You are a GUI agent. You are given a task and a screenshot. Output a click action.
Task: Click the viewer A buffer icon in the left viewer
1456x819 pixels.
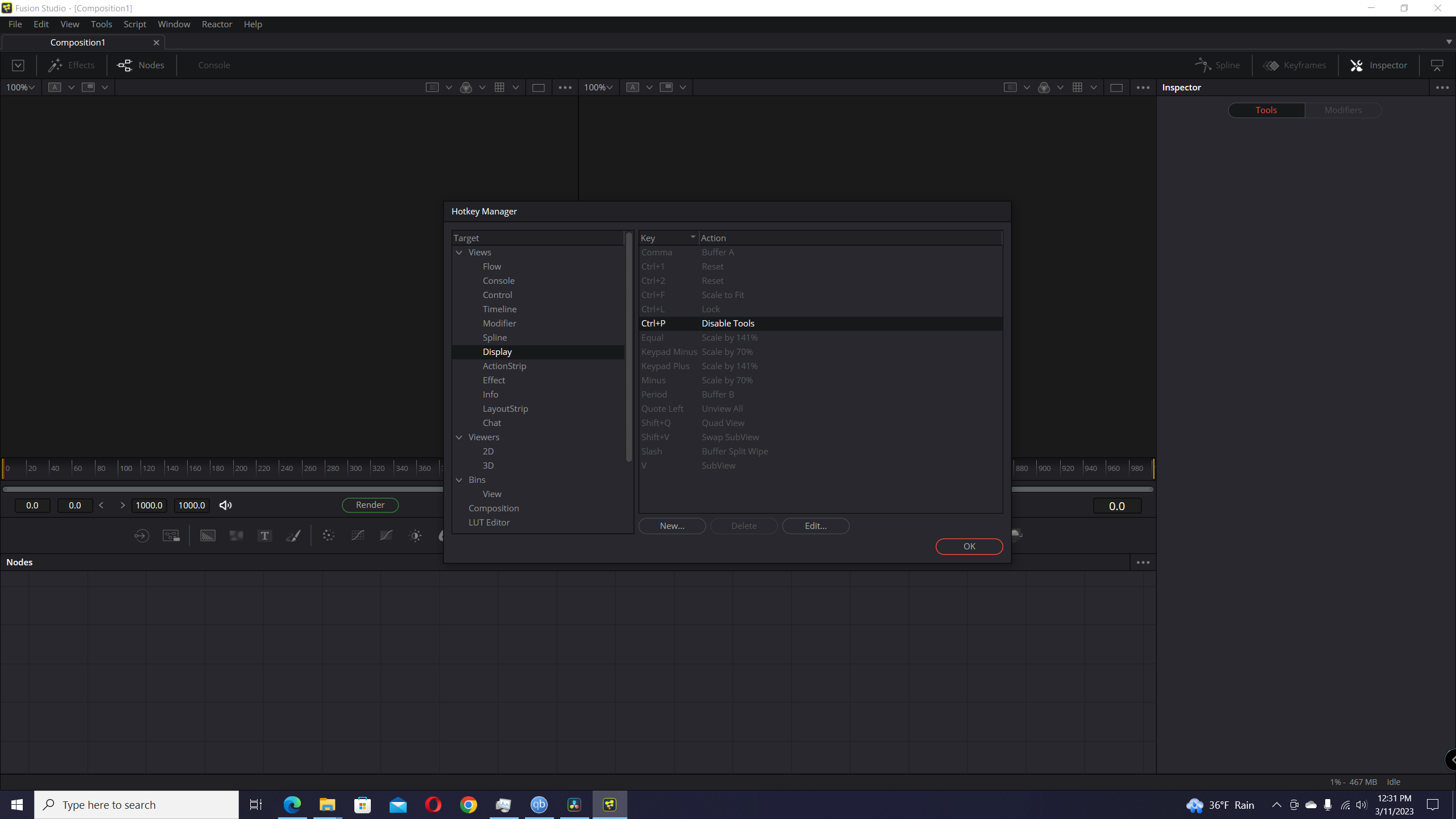click(55, 87)
